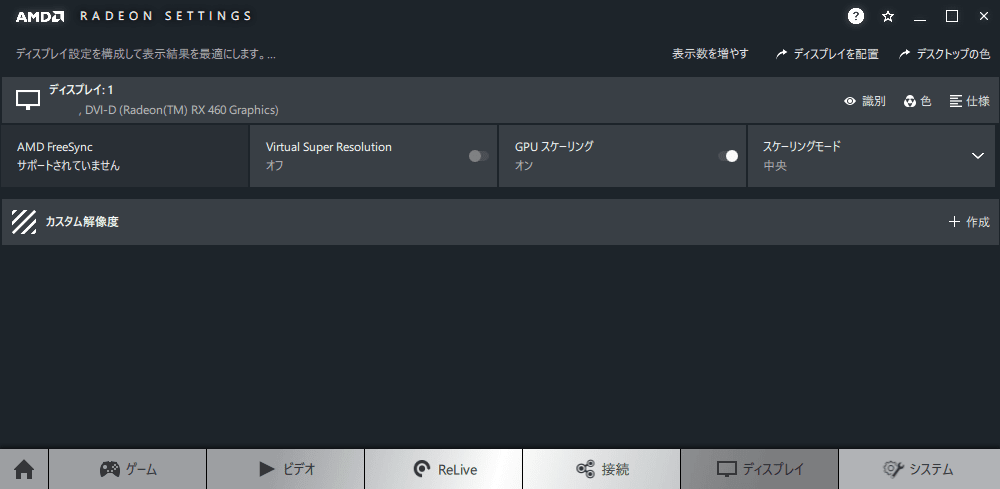This screenshot has height=489, width=1000.
Task: Toggle Virtual Super Resolution switch
Action: [478, 156]
